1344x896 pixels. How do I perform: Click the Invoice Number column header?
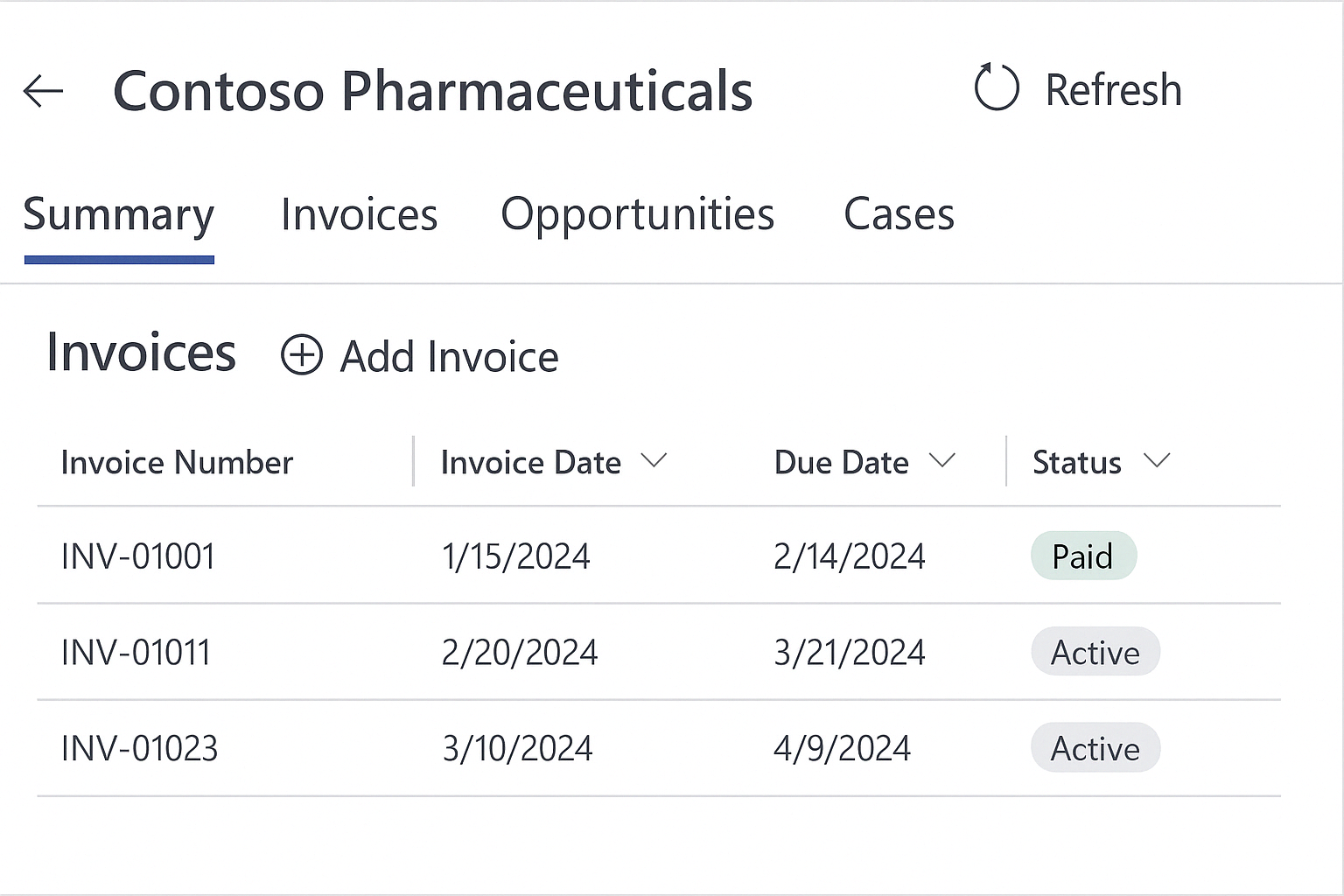point(177,462)
